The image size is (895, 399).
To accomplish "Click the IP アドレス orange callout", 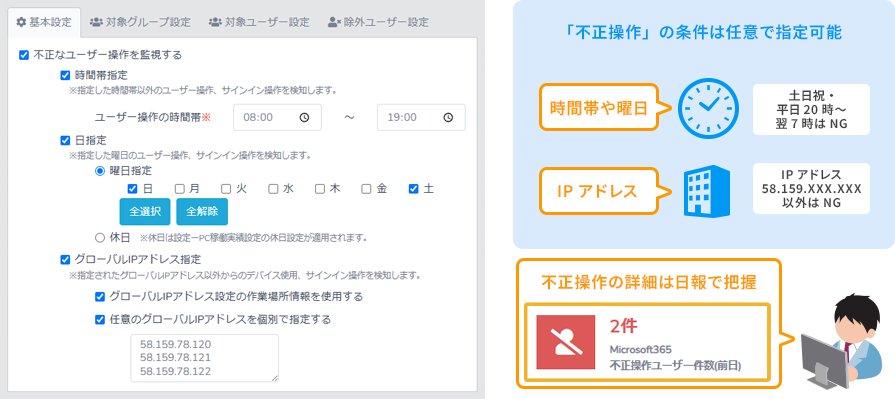I will pos(605,191).
